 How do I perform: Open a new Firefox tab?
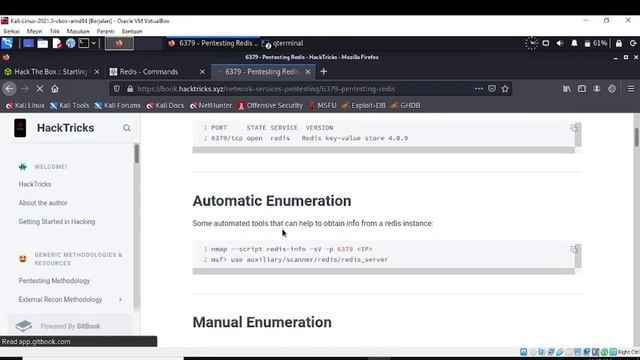324,72
